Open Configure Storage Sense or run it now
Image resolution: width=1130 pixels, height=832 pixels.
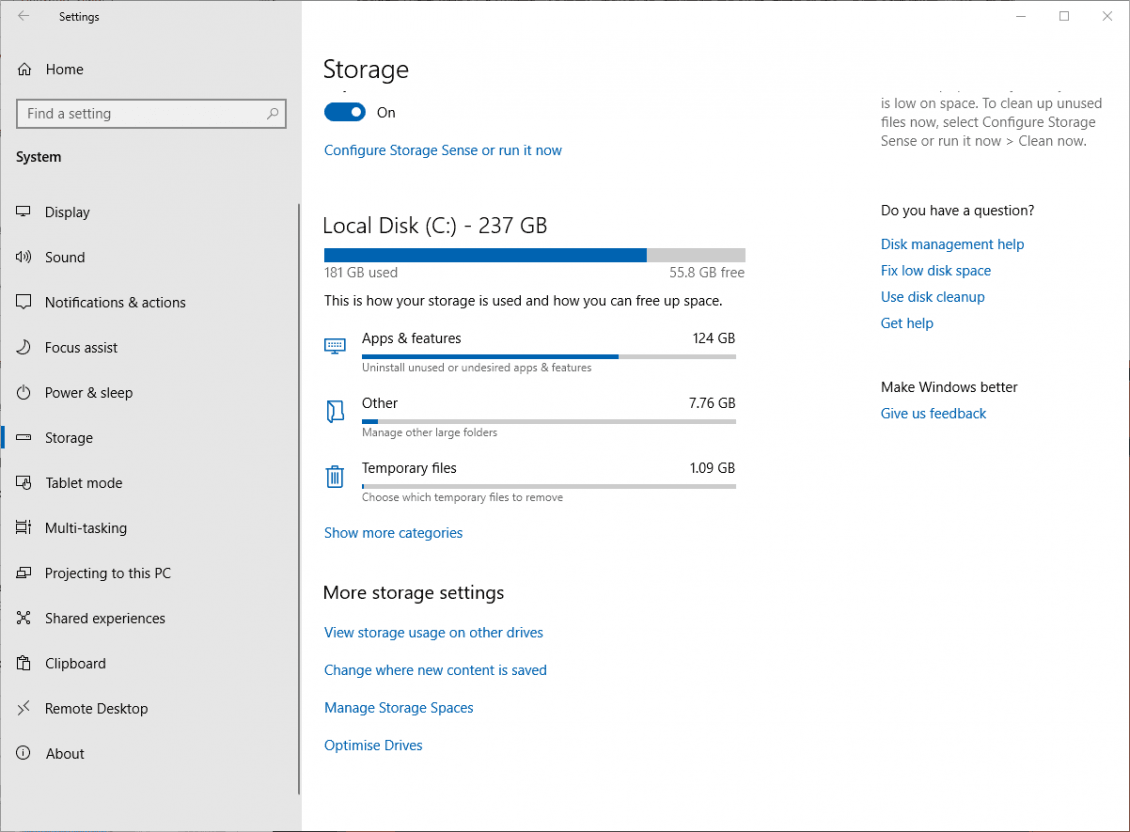pyautogui.click(x=443, y=149)
